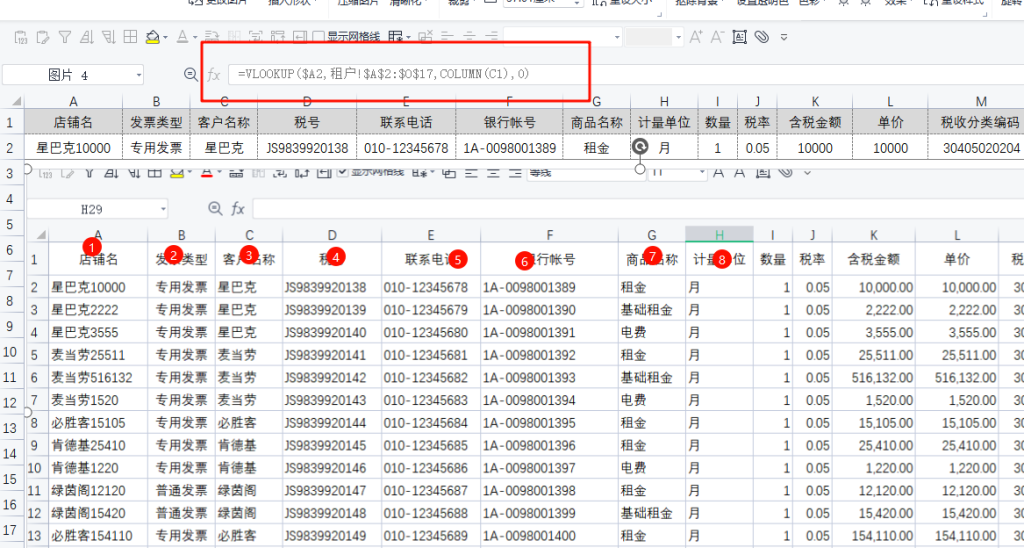Open the fill color dropdown arrow

coord(165,37)
